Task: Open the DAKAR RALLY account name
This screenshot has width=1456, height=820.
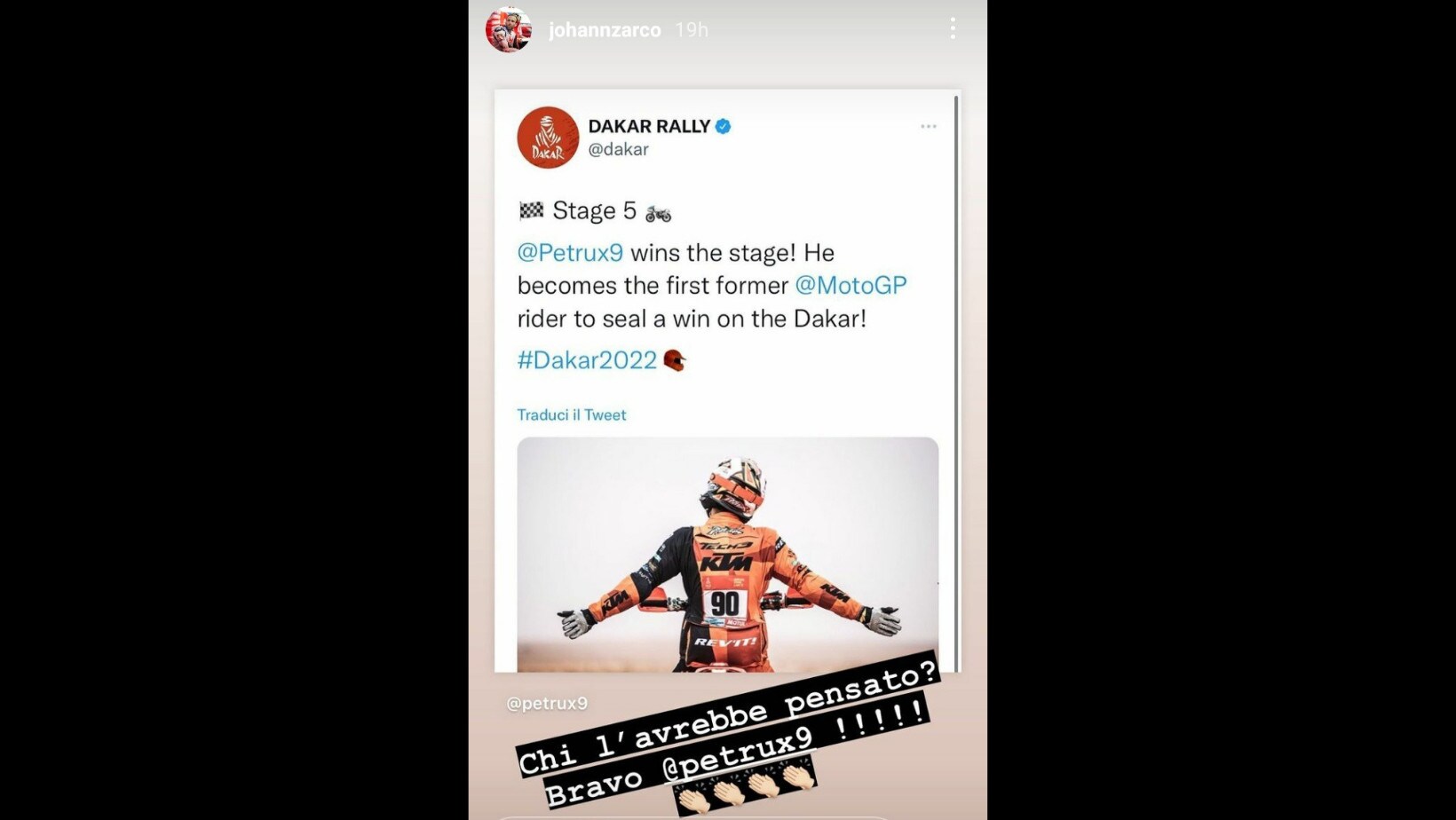Action: (649, 126)
